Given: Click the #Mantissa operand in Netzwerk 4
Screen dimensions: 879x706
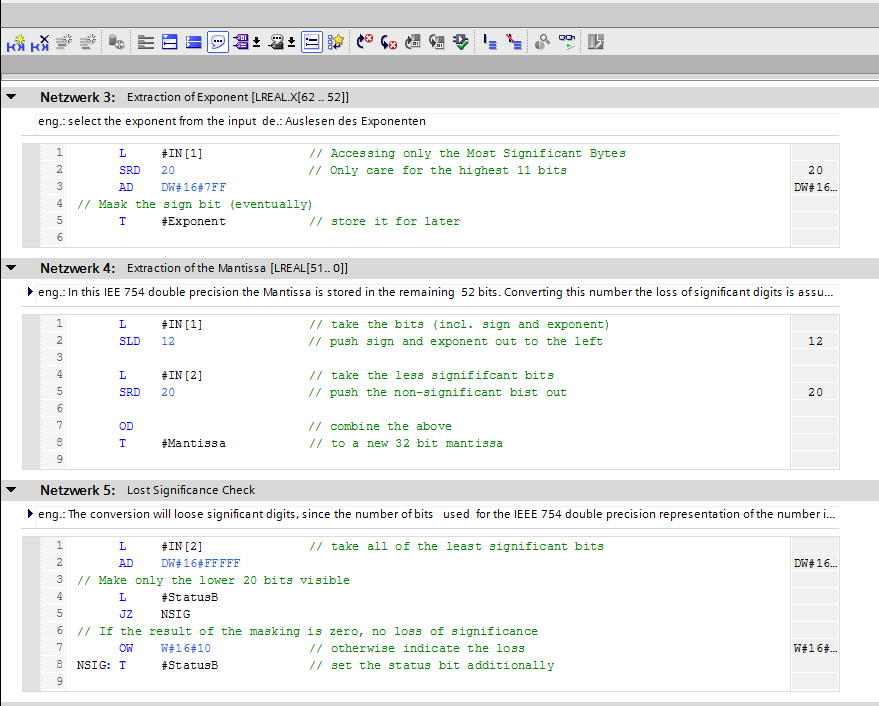Looking at the screenshot, I should pos(192,443).
